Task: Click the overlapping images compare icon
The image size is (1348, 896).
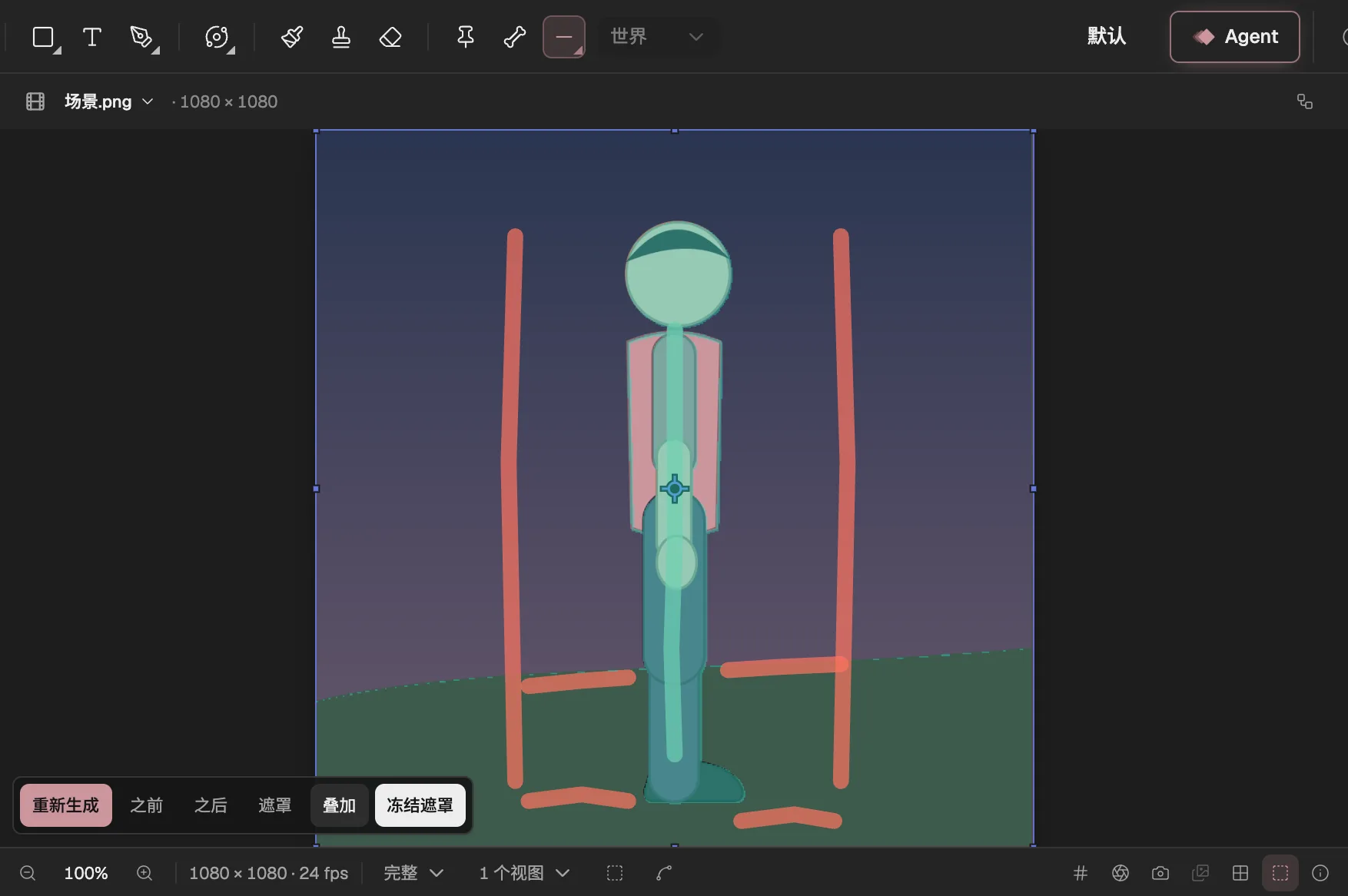Action: [1200, 873]
